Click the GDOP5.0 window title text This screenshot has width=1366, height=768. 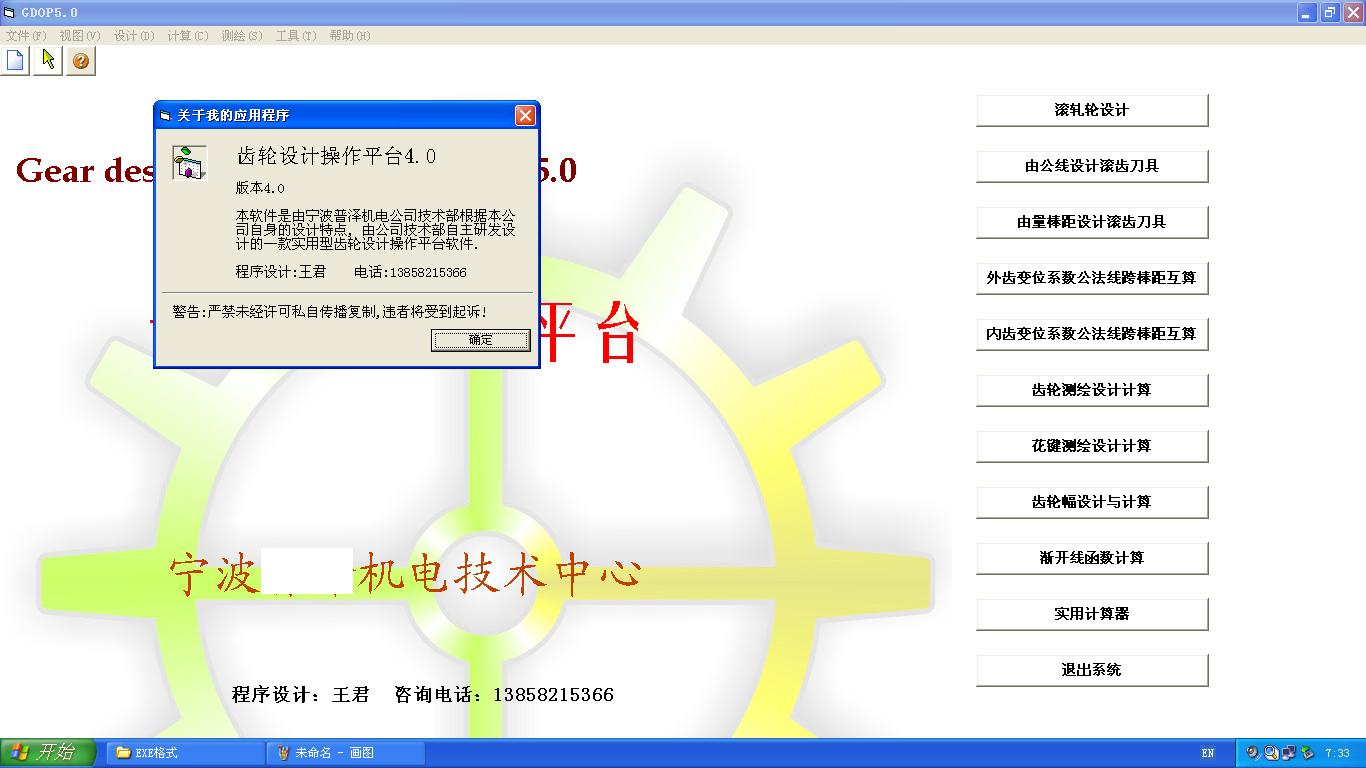[50, 13]
